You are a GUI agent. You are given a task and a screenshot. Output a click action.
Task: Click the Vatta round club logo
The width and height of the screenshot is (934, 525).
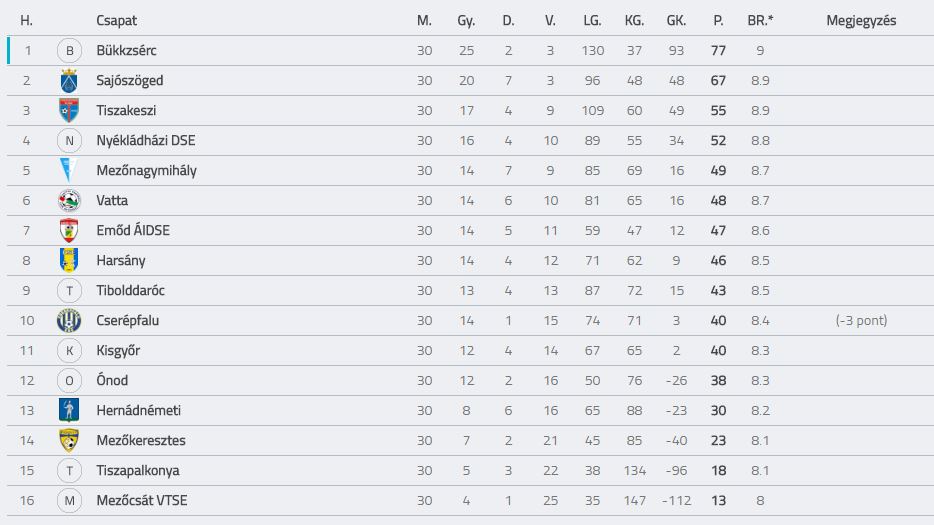69,200
